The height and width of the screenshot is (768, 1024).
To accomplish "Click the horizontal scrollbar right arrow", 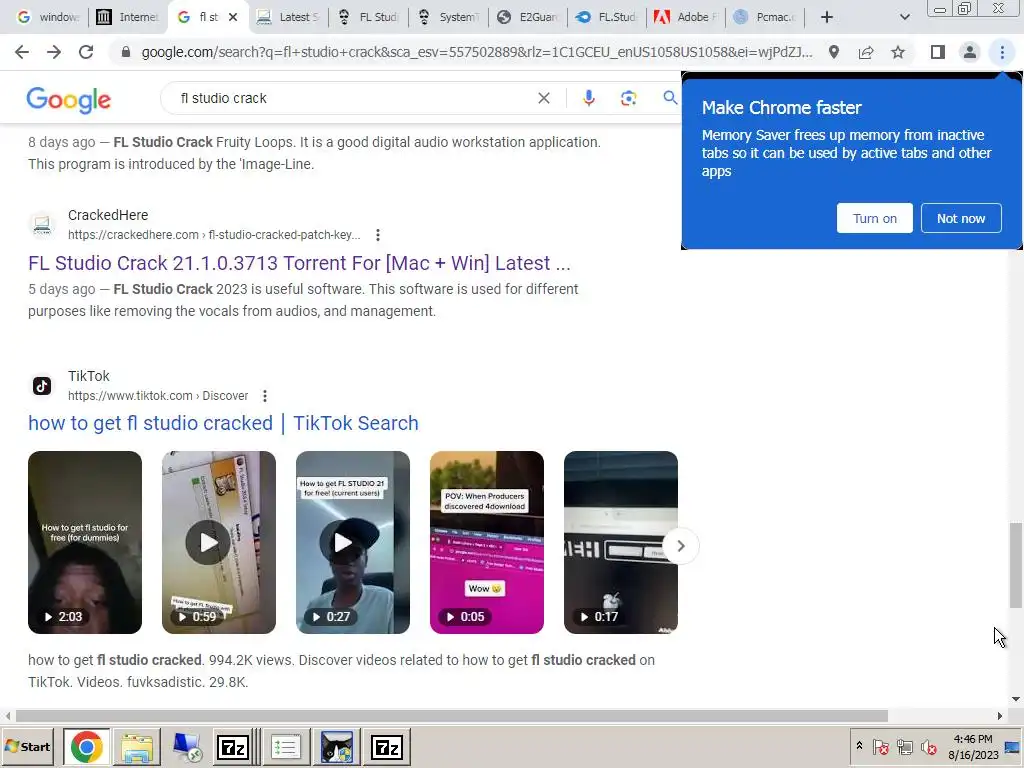I will pos(999,716).
